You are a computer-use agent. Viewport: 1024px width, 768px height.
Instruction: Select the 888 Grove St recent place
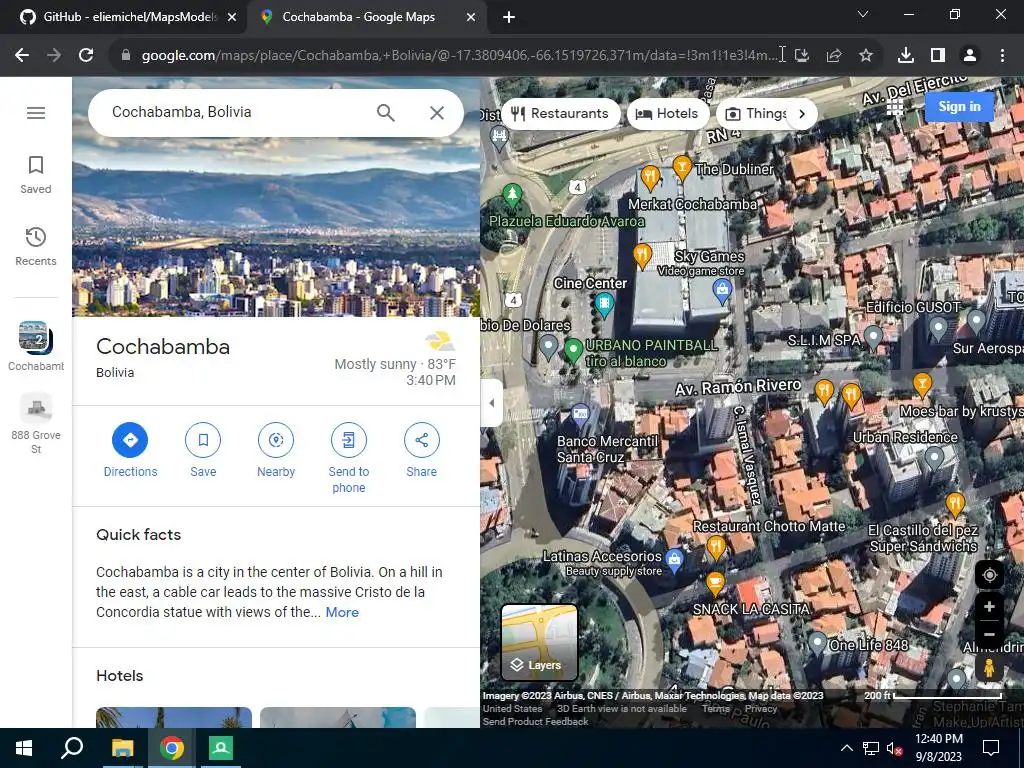[36, 423]
